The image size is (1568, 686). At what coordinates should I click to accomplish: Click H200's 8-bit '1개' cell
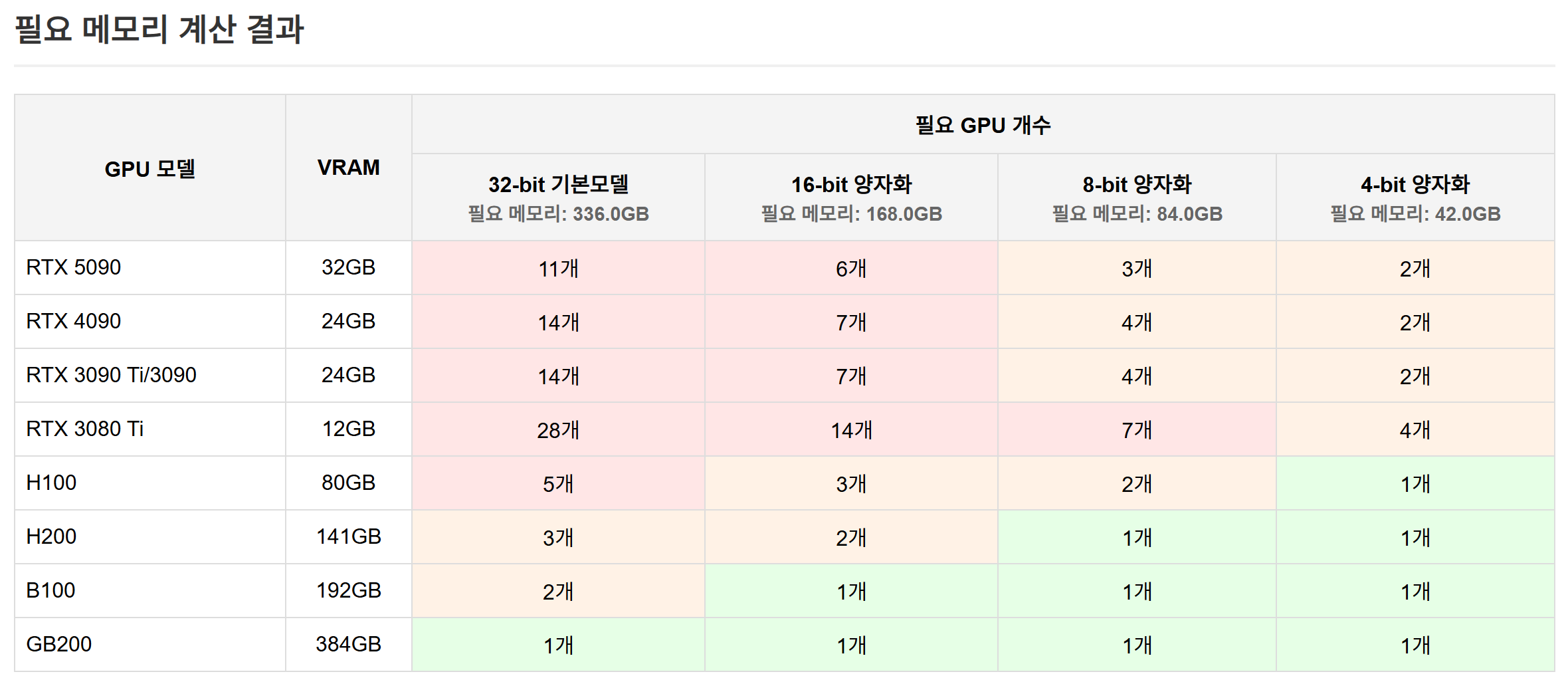click(1137, 537)
